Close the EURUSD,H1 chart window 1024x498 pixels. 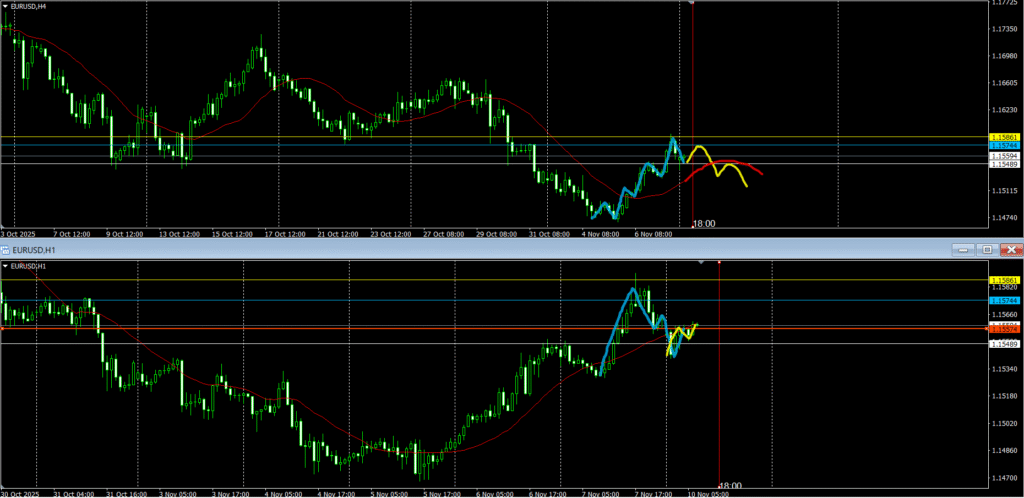(x=1011, y=249)
